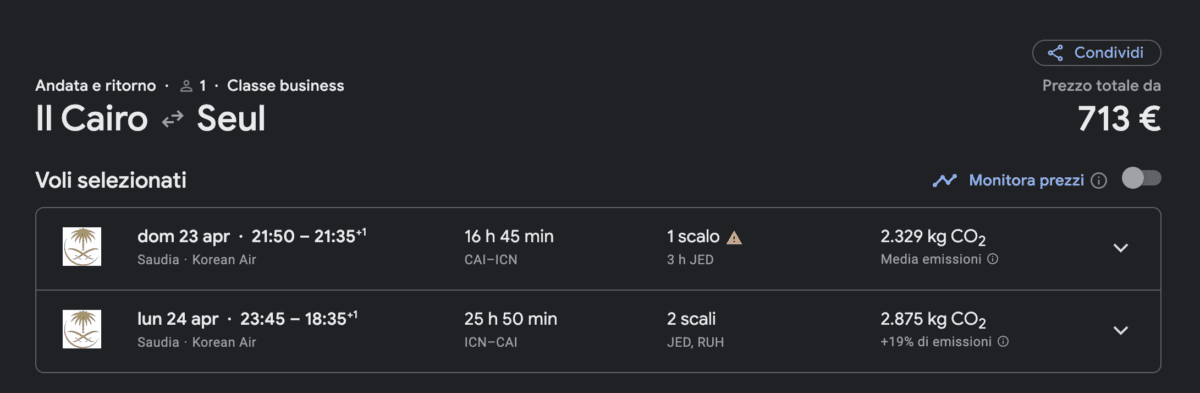Image resolution: width=1200 pixels, height=393 pixels.
Task: Expand the lun 24 apr flight details
Action: pyautogui.click(x=1121, y=330)
